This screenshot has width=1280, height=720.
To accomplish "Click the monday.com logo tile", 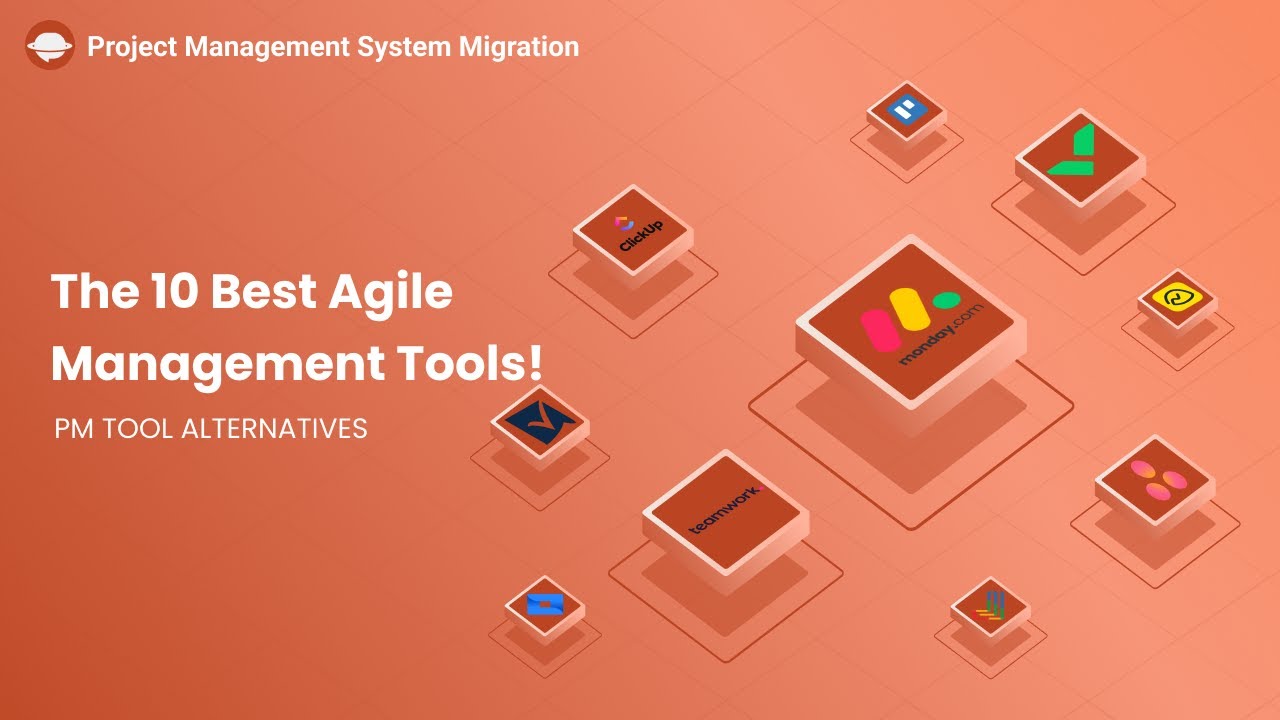I will pos(911,324).
